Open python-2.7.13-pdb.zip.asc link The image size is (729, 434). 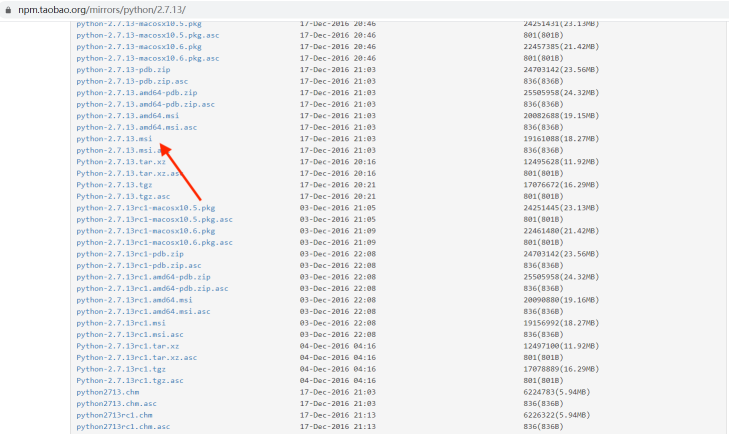[x=133, y=81]
